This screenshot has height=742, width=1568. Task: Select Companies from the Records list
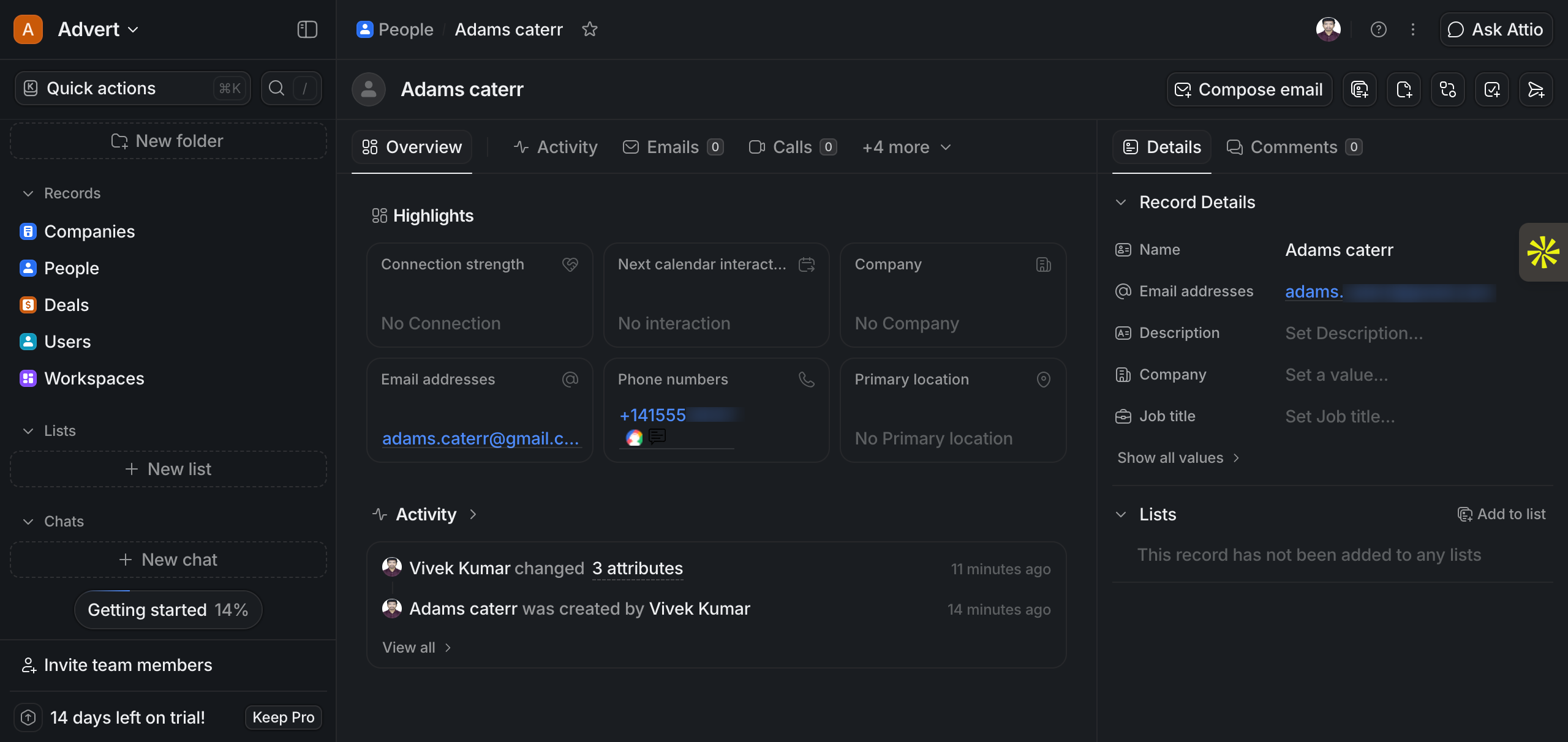(89, 231)
